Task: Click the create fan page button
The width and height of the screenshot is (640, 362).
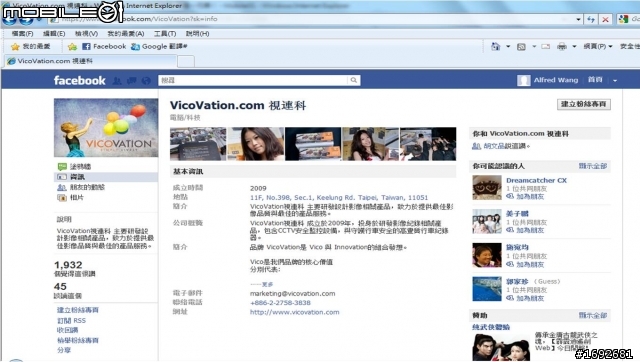Action: (584, 104)
